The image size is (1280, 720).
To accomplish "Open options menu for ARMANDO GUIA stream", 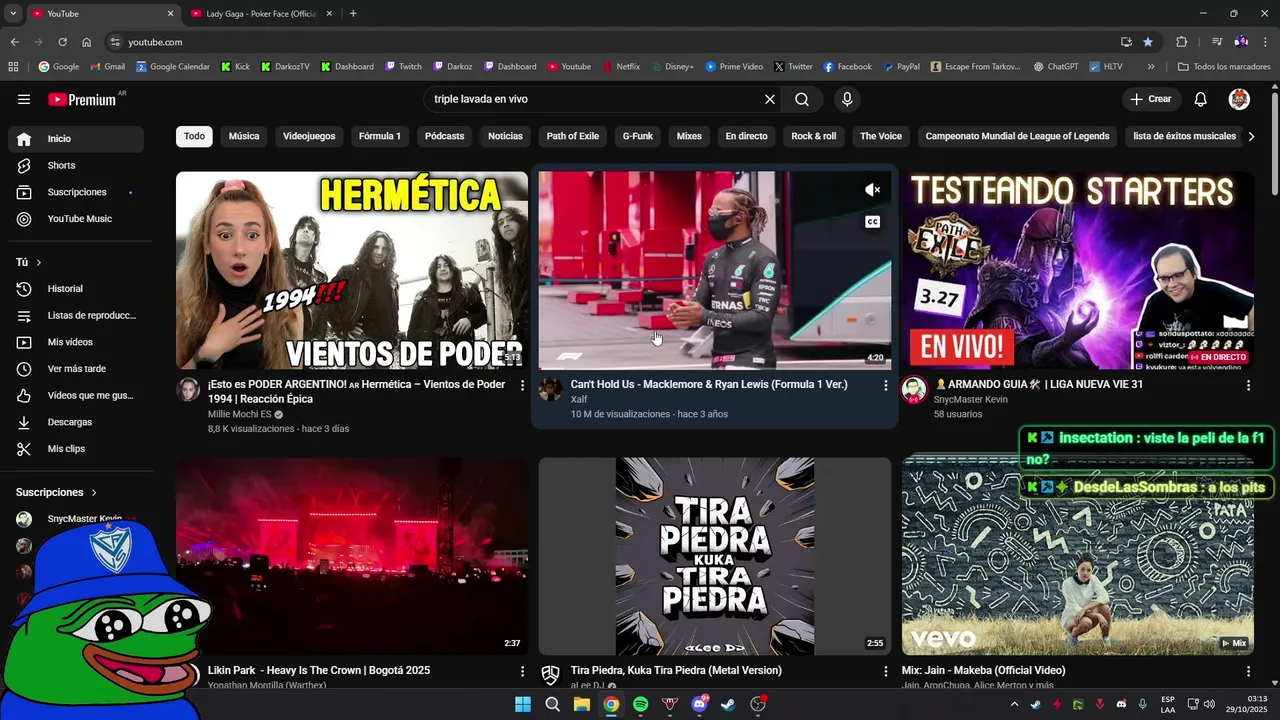I will tap(1248, 385).
